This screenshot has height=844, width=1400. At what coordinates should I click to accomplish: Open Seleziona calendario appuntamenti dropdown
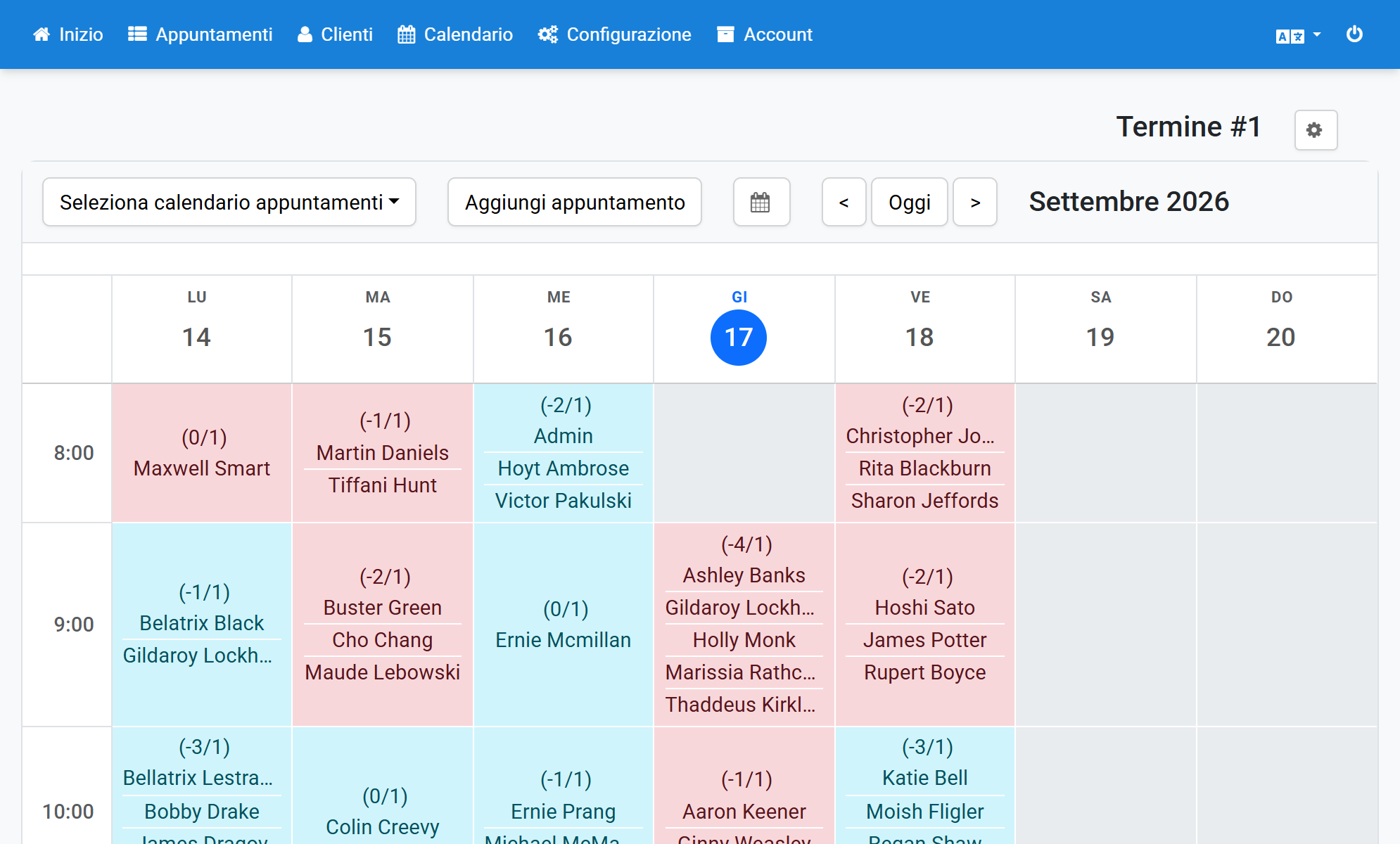229,203
